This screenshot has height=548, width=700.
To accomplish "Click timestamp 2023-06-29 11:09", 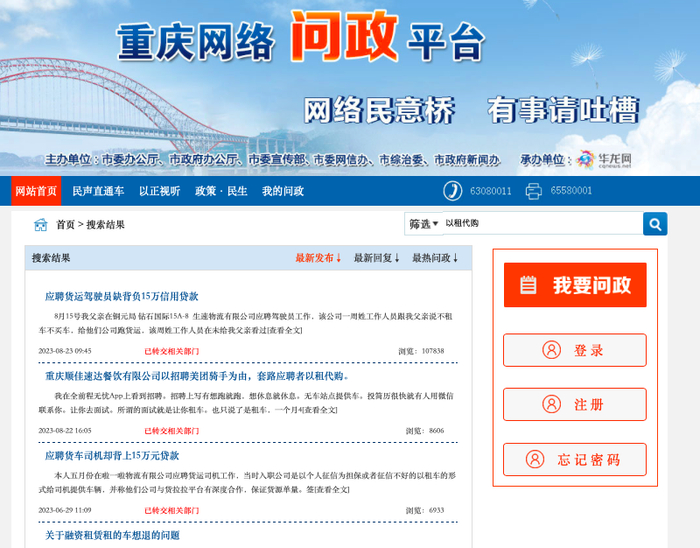I will [65, 510].
